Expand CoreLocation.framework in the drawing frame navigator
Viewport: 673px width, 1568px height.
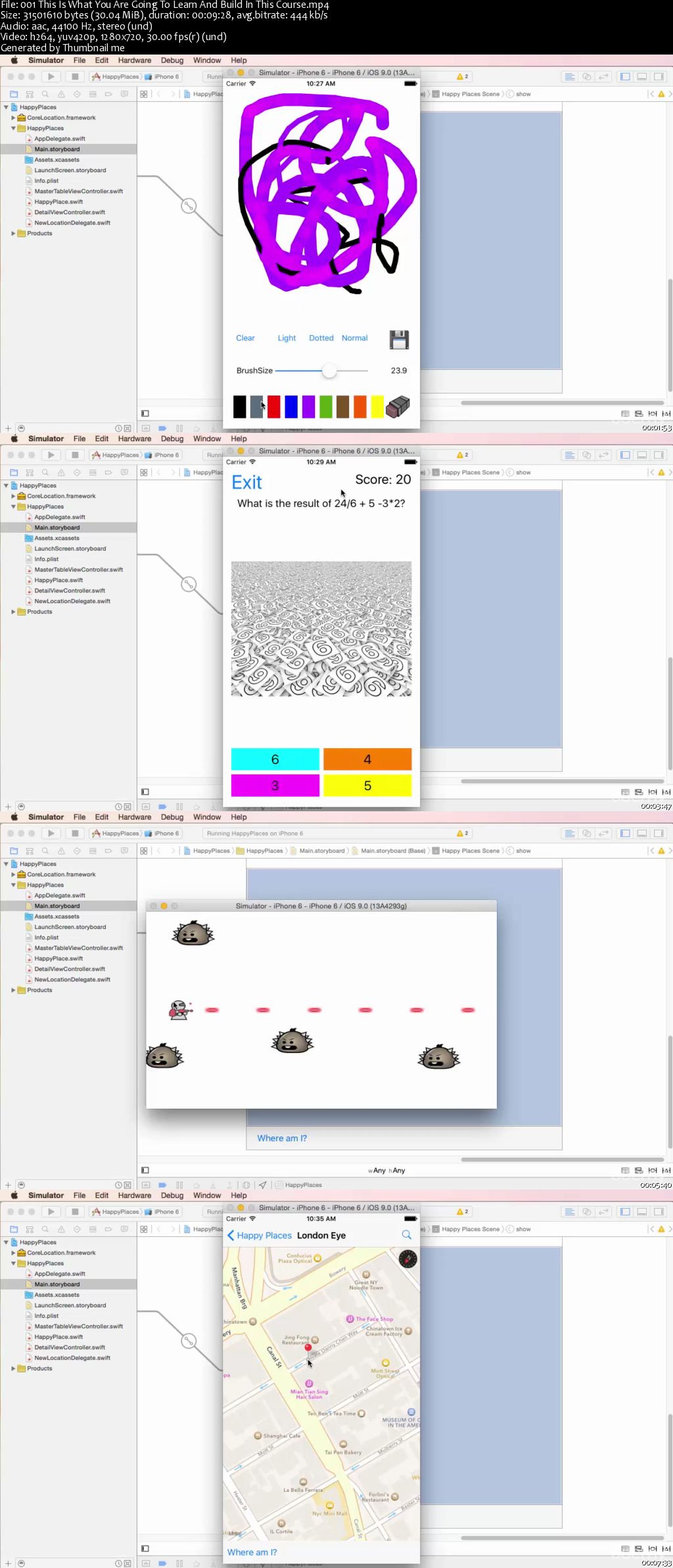13,118
